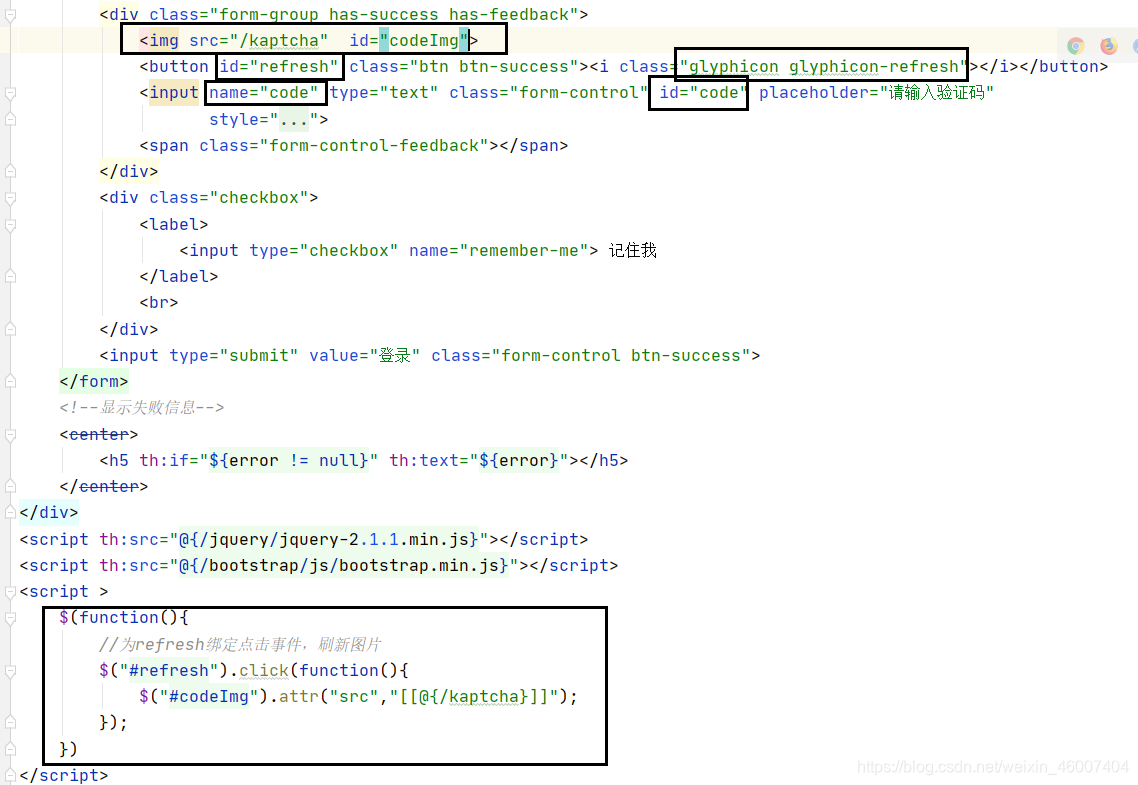Click the jquery-2.1.1.min.js script path
The width and height of the screenshot is (1138, 785).
pyautogui.click(x=329, y=540)
